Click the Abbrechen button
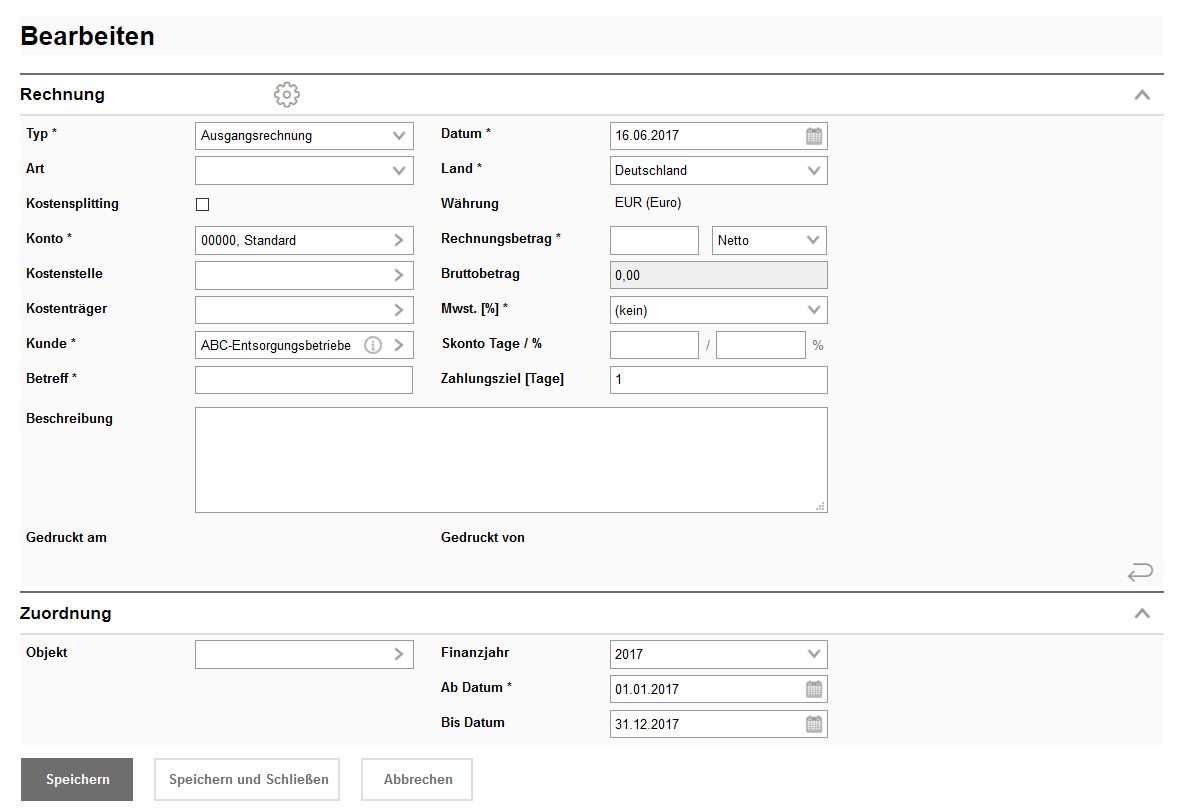 (x=417, y=779)
